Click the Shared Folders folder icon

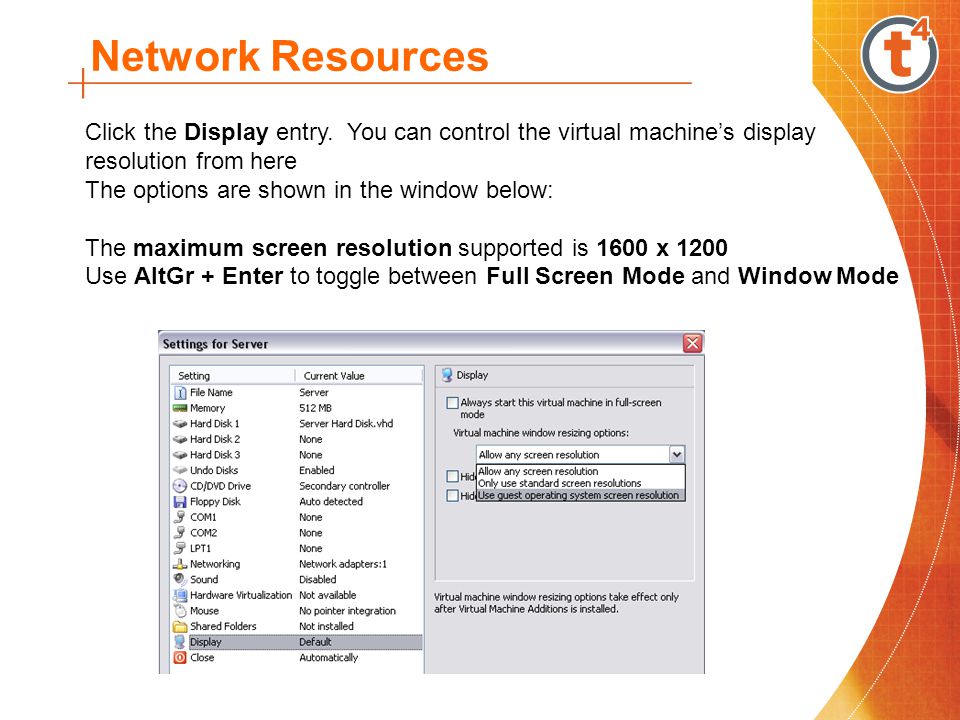(180, 626)
